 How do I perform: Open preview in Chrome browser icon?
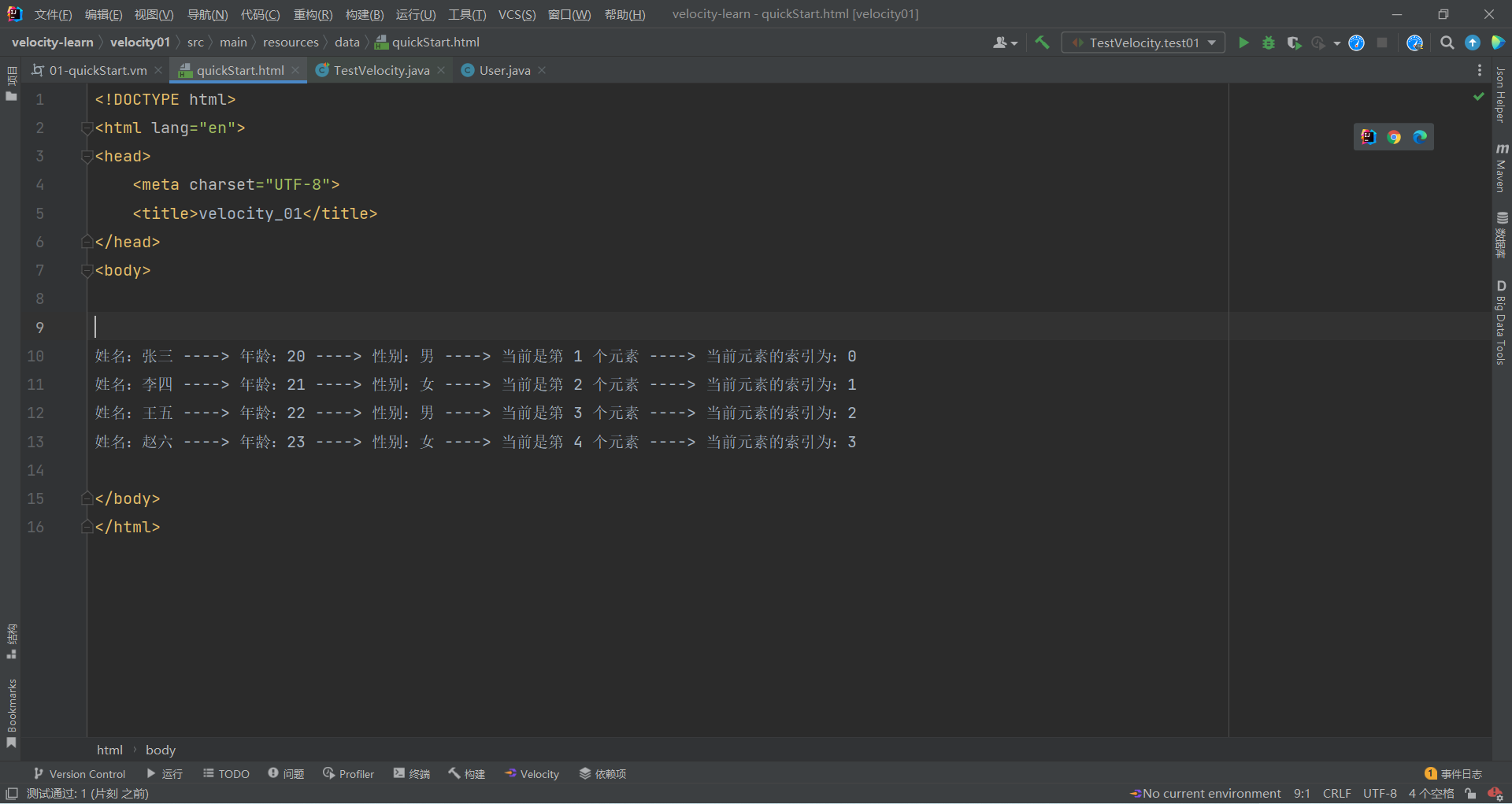(x=1394, y=137)
